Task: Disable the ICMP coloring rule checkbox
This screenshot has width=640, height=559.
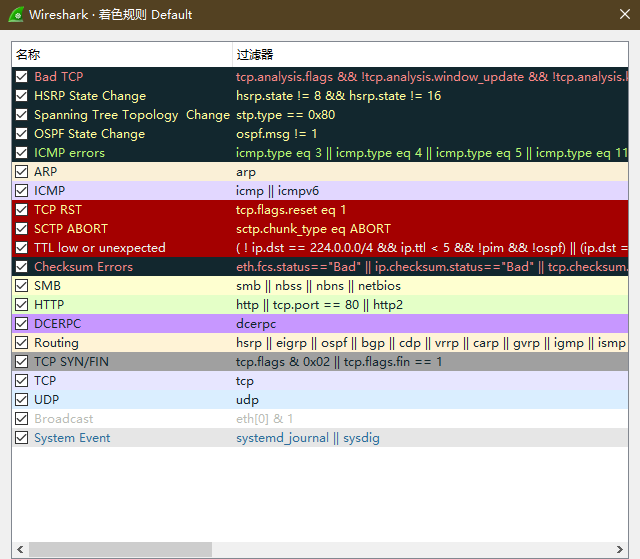Action: 21,191
